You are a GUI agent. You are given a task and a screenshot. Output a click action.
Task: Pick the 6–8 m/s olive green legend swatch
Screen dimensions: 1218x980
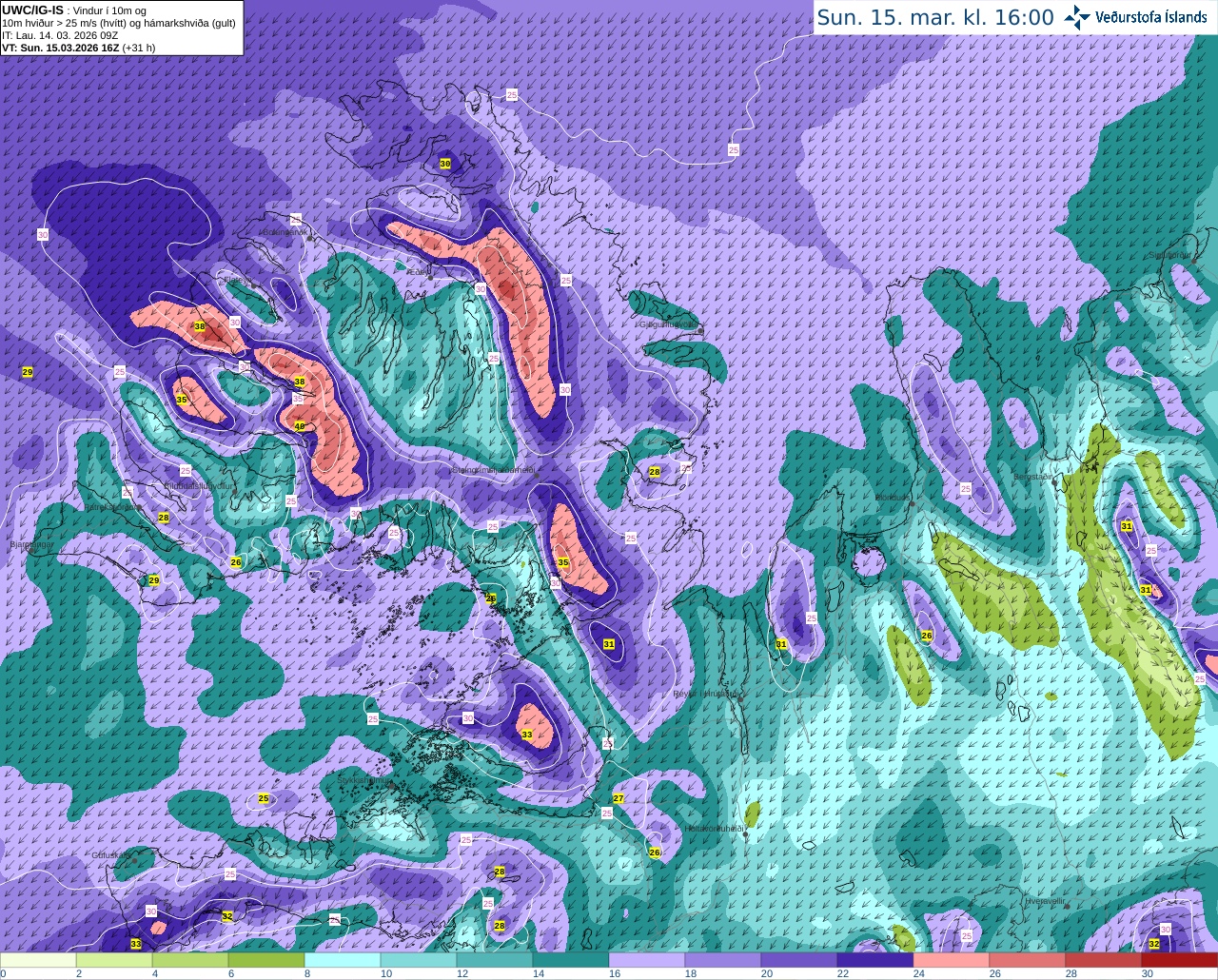(x=266, y=960)
